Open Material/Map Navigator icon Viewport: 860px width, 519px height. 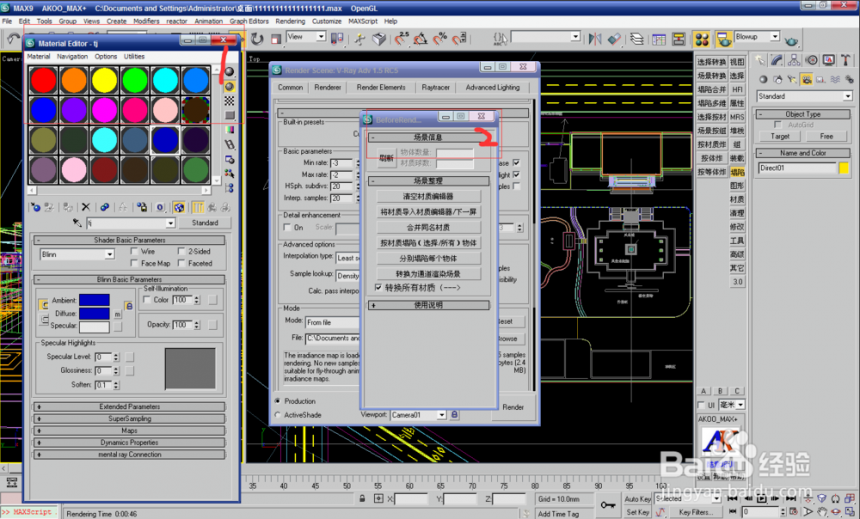tap(229, 188)
